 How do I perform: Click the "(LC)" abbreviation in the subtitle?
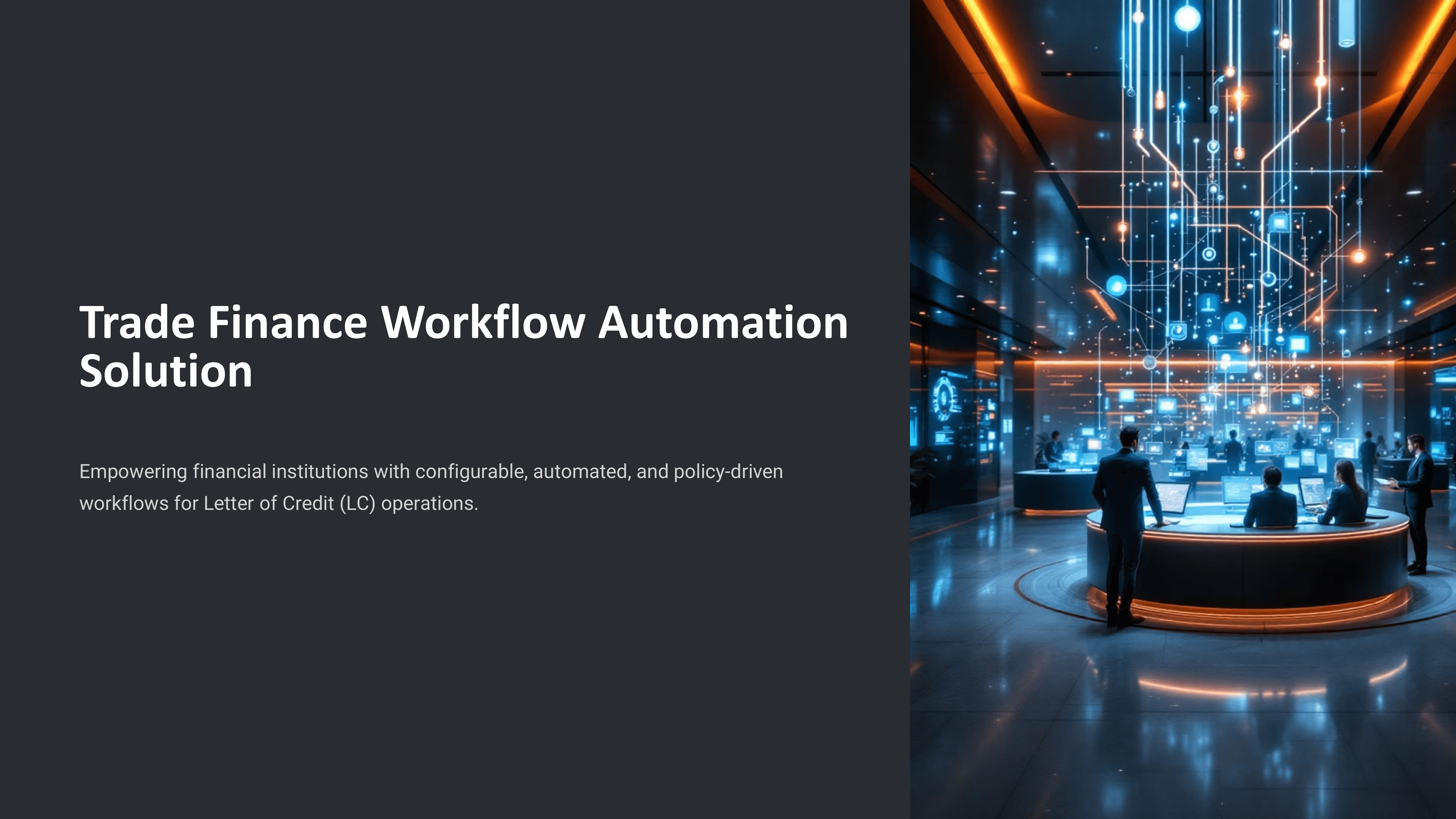[358, 503]
